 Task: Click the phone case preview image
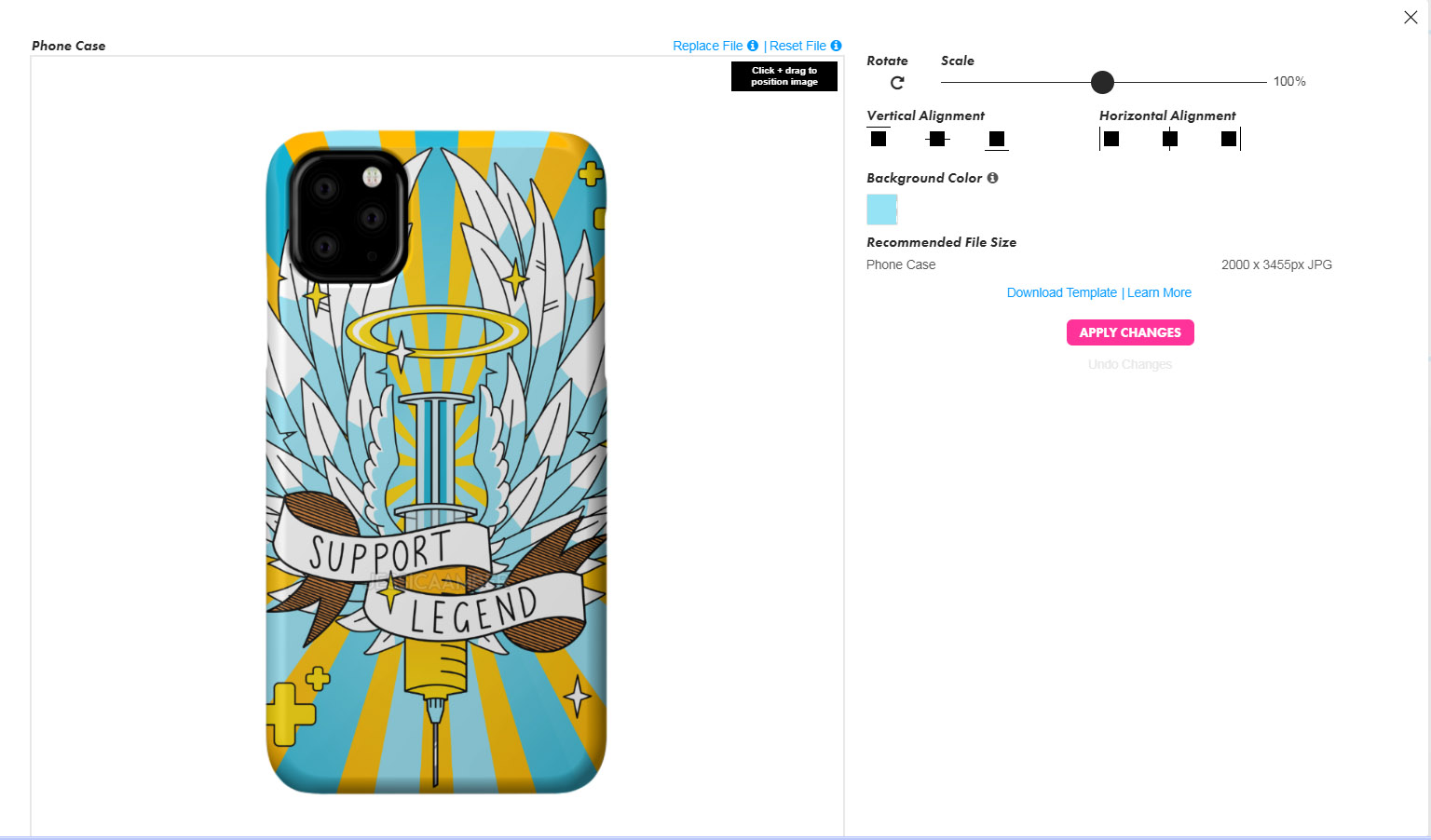point(436,463)
